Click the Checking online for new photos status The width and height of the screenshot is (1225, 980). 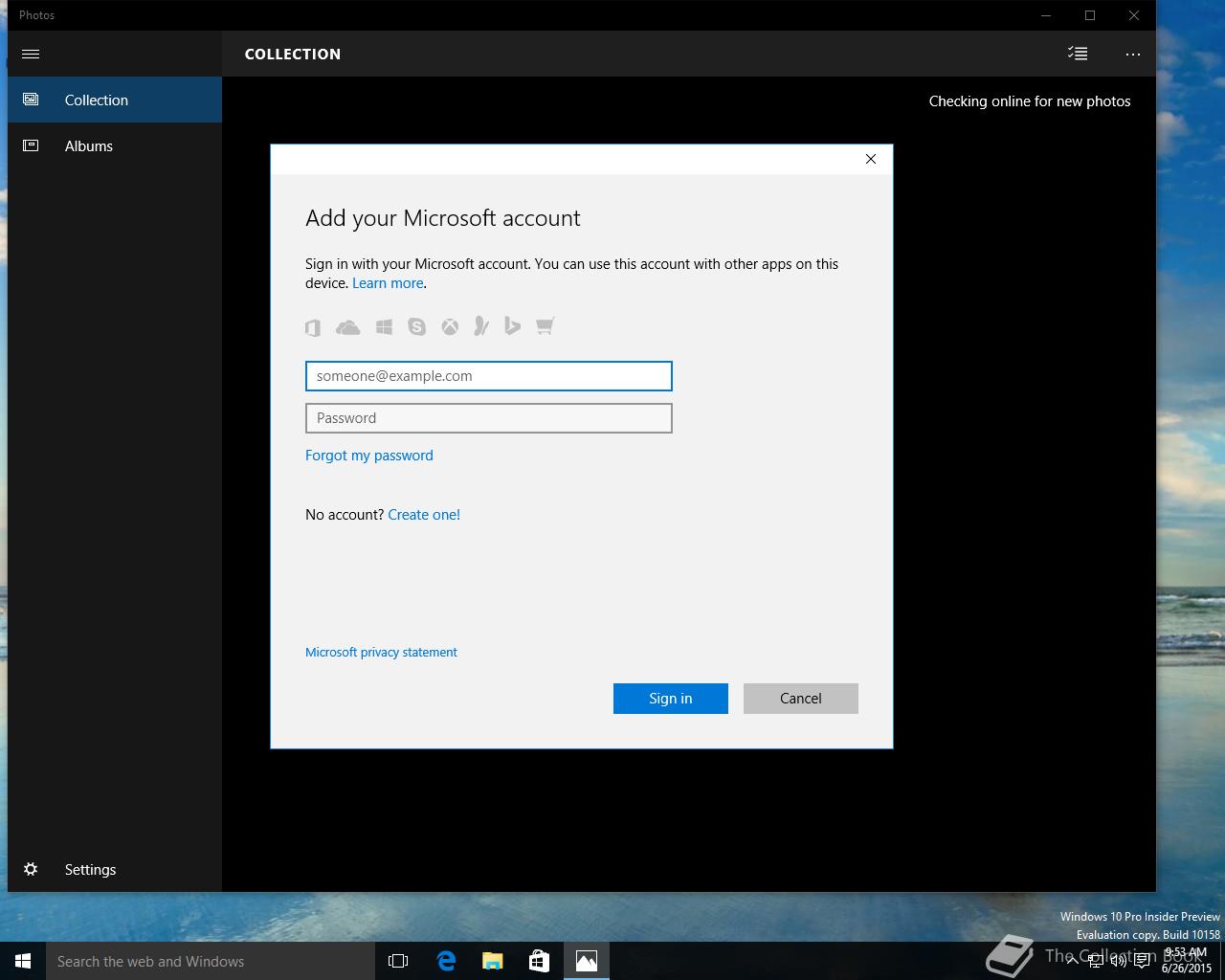pyautogui.click(x=1030, y=101)
